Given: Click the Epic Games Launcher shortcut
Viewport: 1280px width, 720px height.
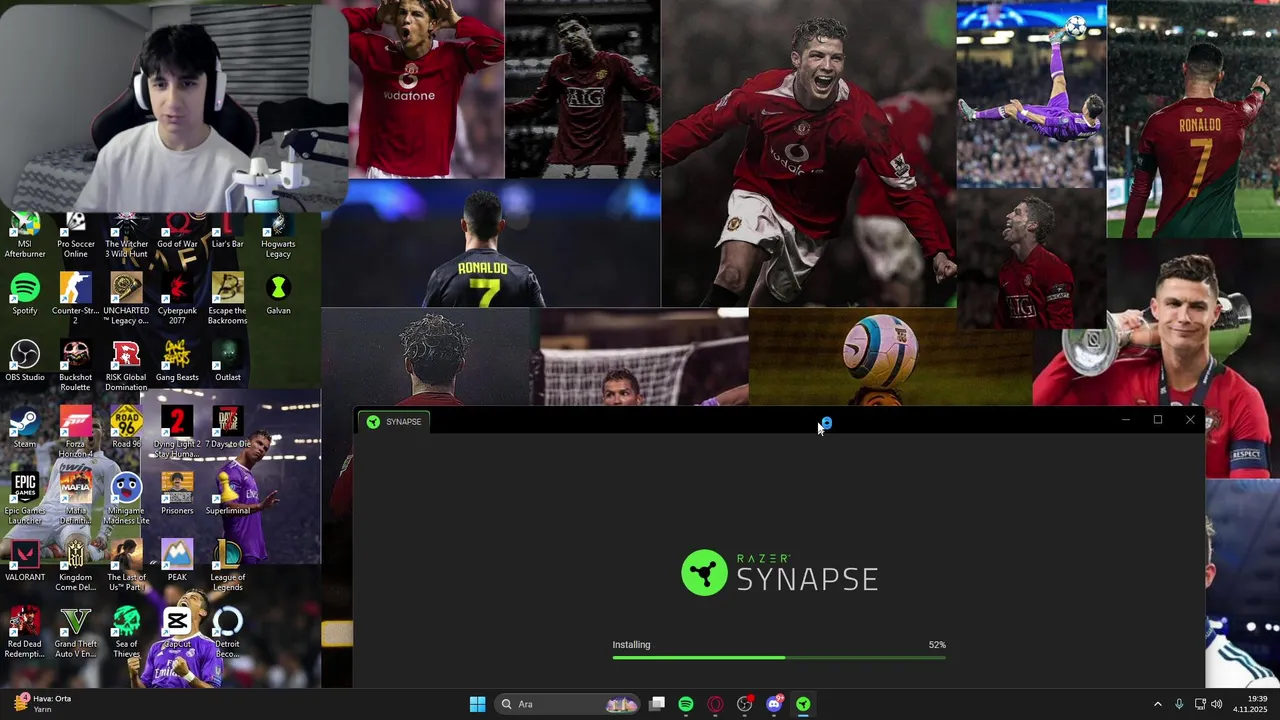Looking at the screenshot, I should coord(25,499).
